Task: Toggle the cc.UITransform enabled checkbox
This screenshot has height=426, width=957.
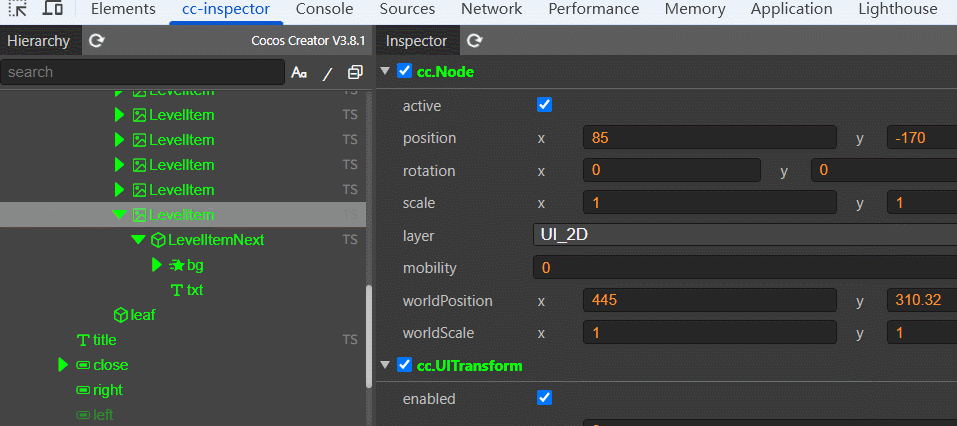Action: 545,398
